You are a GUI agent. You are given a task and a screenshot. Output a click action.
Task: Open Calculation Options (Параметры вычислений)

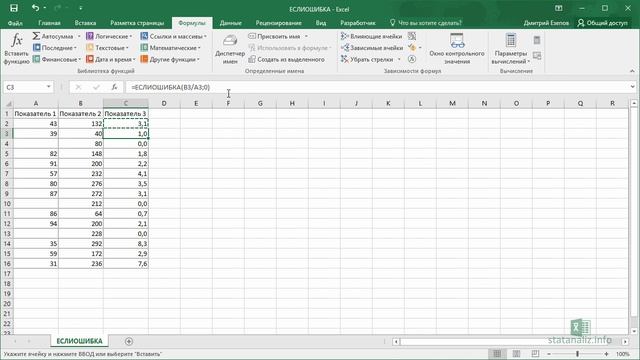[510, 49]
